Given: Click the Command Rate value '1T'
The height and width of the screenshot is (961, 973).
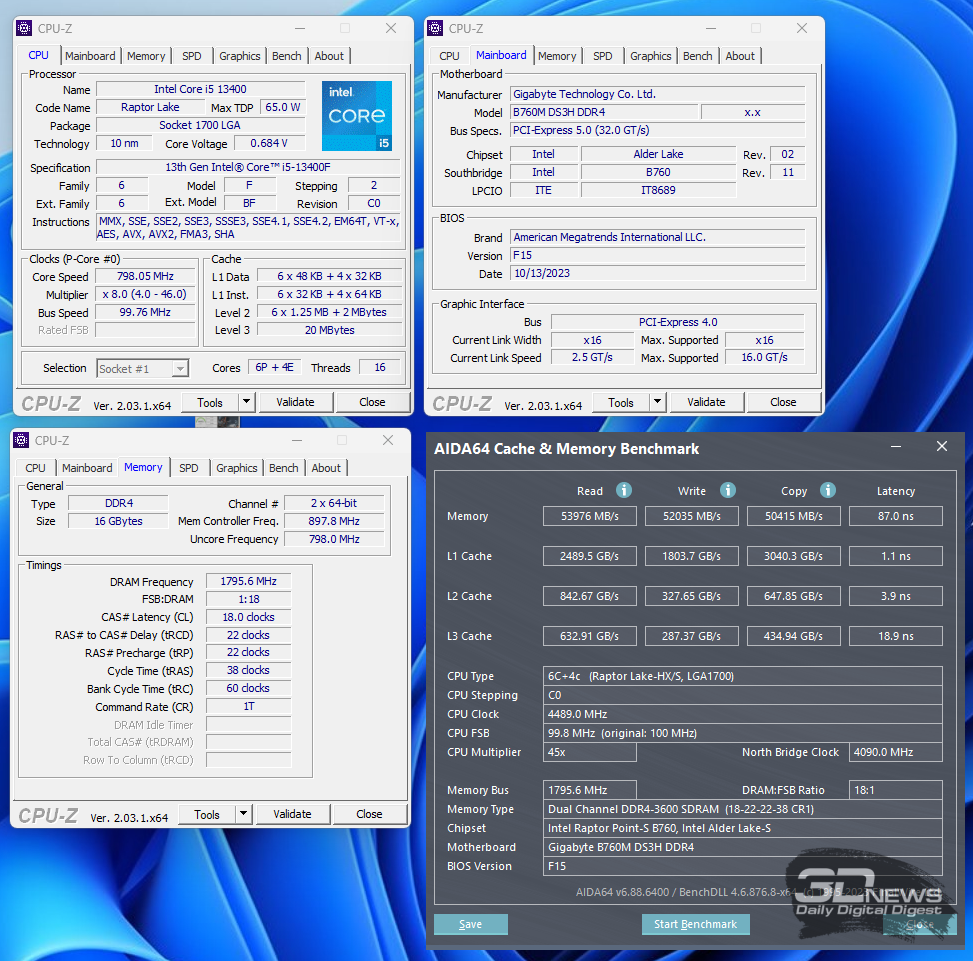Looking at the screenshot, I should click(248, 707).
